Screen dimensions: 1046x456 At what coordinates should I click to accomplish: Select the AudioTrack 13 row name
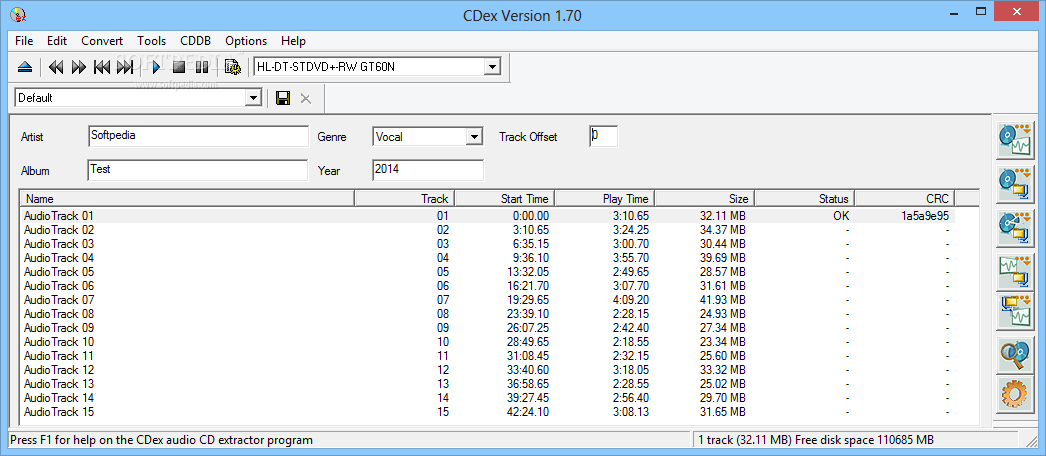[59, 384]
